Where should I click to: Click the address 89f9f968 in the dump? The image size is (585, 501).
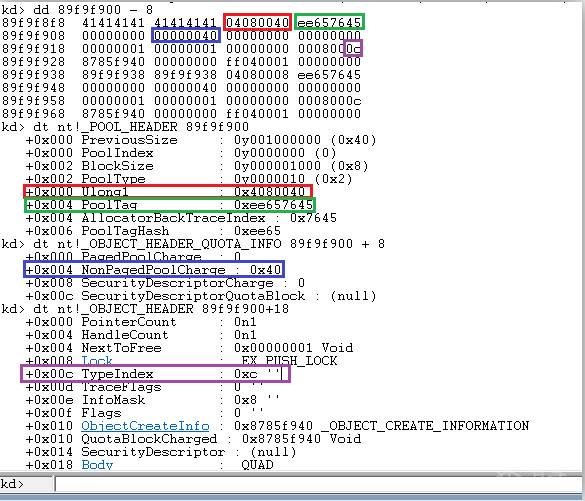pos(34,113)
